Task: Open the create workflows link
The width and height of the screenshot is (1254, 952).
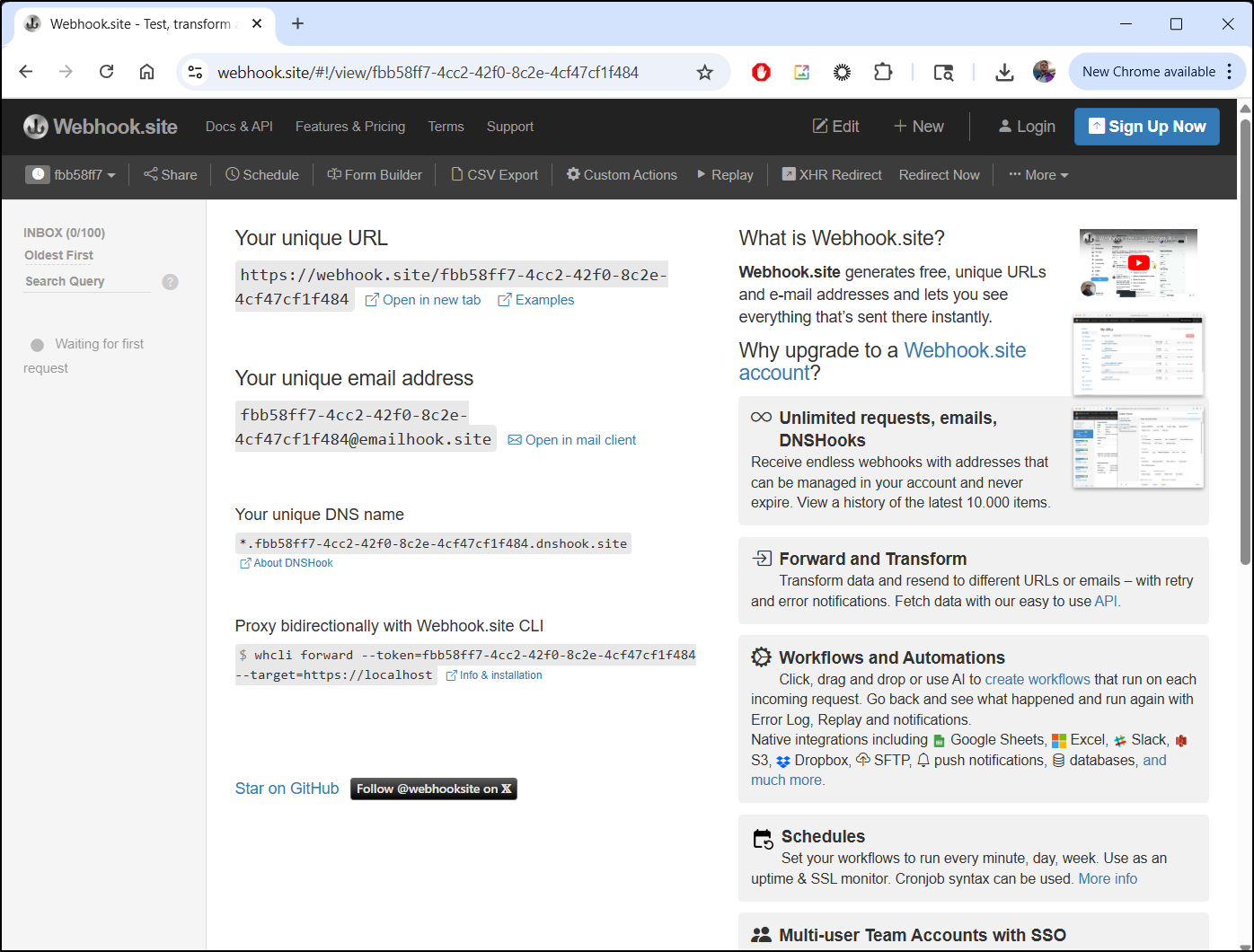Action: coord(1038,679)
